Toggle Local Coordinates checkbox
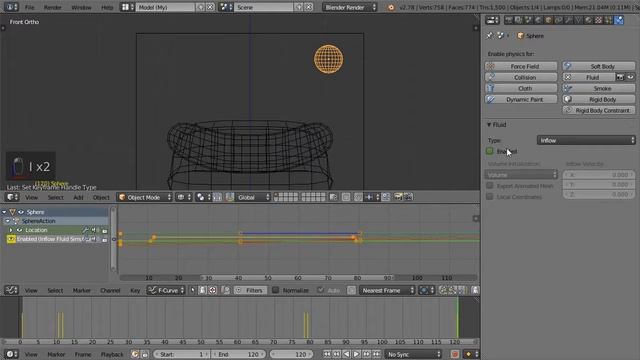Screen dimensions: 640x360 489,196
